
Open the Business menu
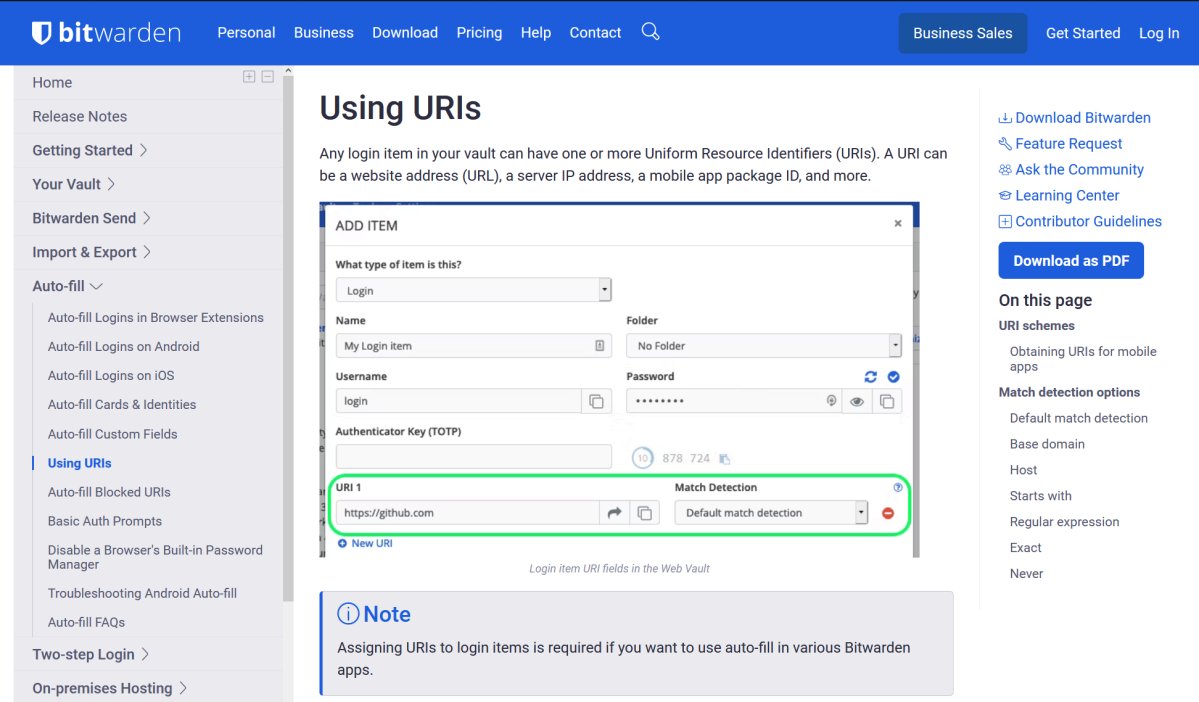323,33
